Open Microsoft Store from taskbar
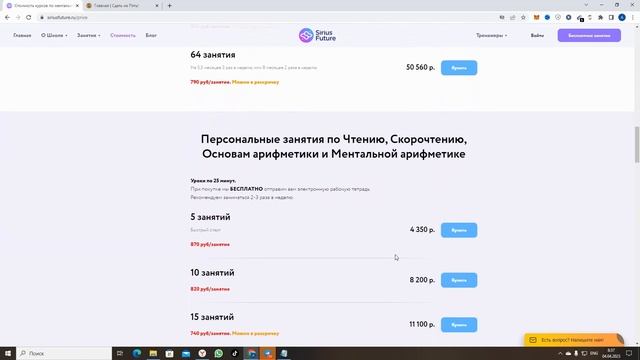This screenshot has width=640, height=360. 169,353
